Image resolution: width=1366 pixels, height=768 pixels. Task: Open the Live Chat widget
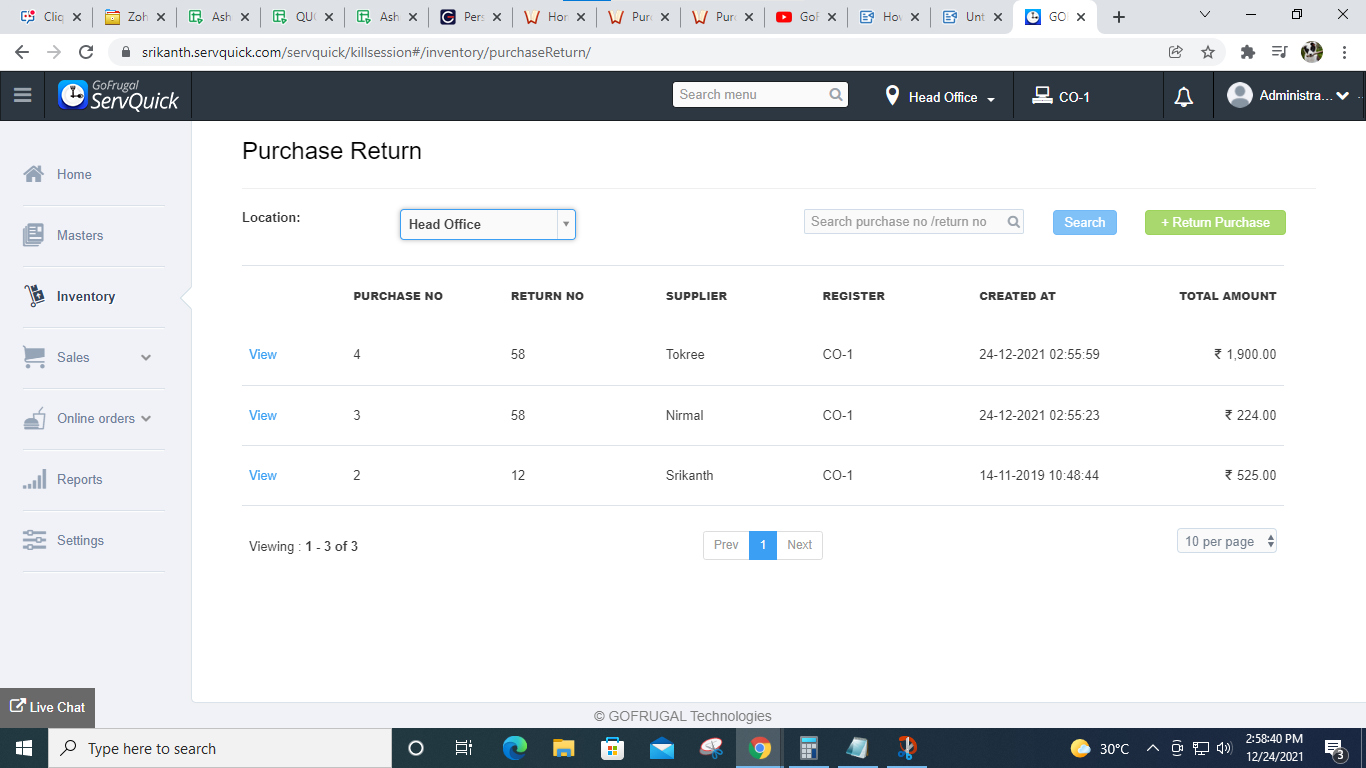click(47, 707)
